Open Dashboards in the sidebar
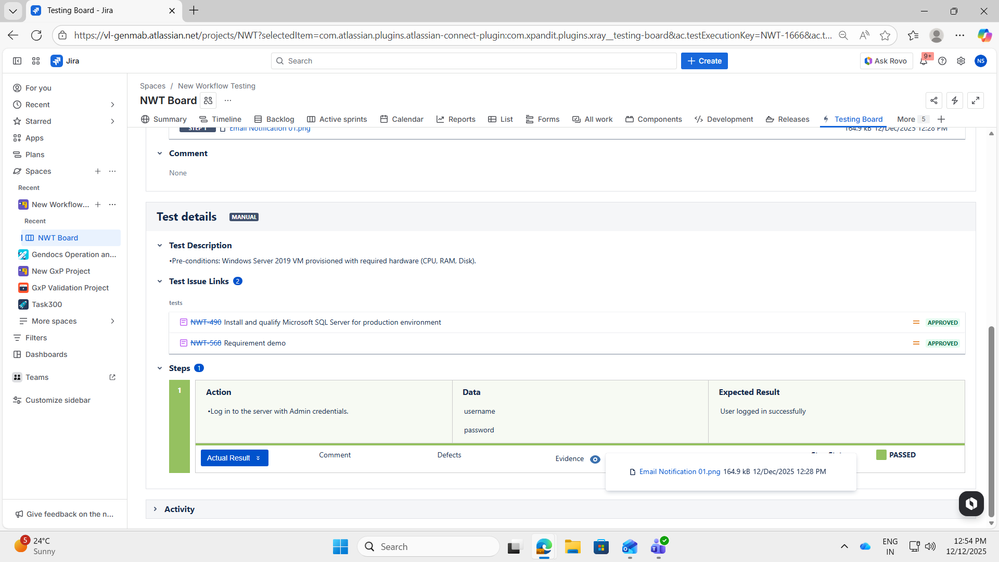This screenshot has width=999, height=562. click(40, 354)
